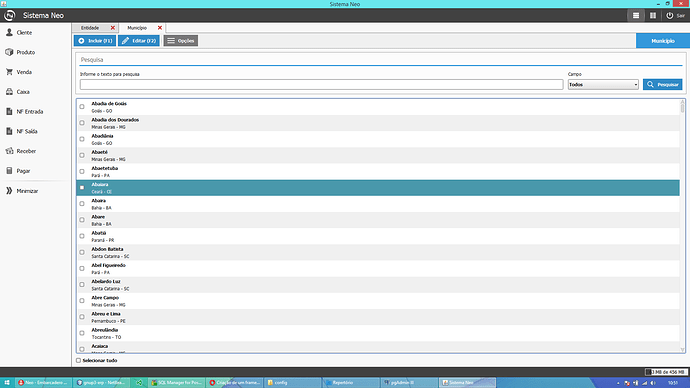Viewport: 690px width, 388px height.
Task: Enable the Selecionar tudo checkbox
Action: pyautogui.click(x=78, y=360)
